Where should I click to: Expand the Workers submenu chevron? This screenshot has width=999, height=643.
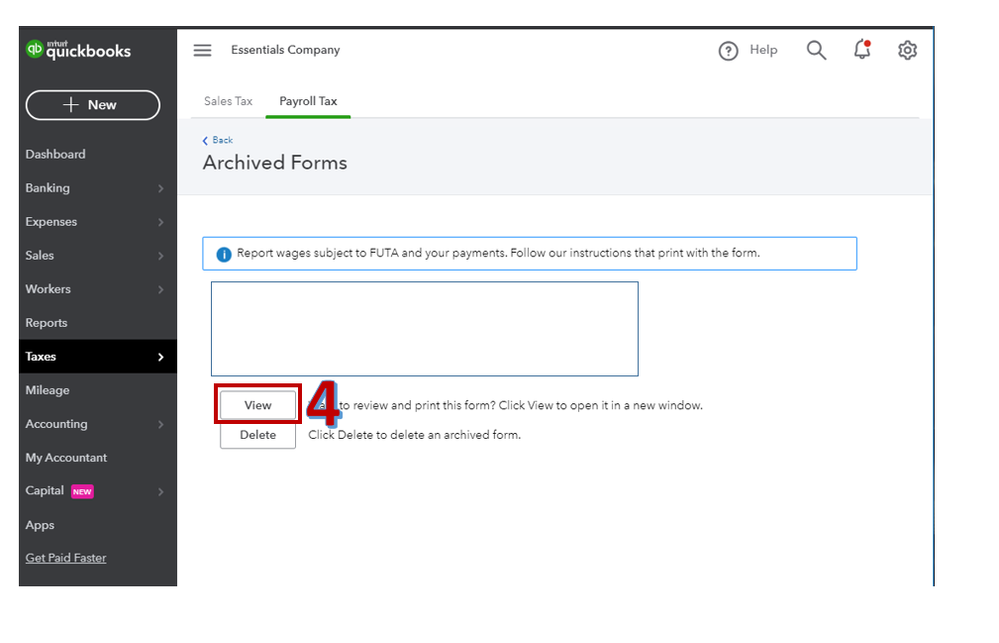pos(161,289)
